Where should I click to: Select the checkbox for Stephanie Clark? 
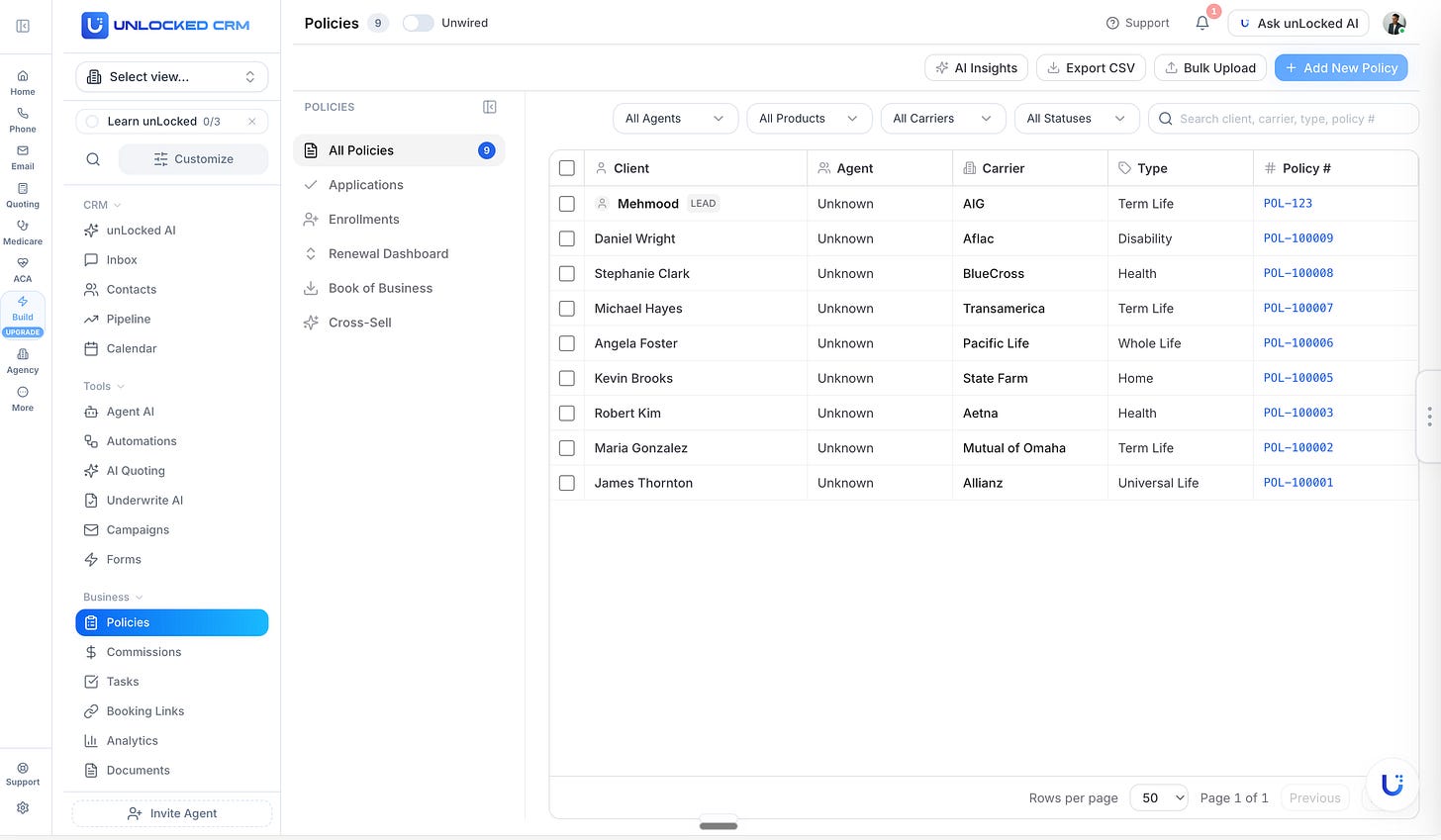(567, 273)
